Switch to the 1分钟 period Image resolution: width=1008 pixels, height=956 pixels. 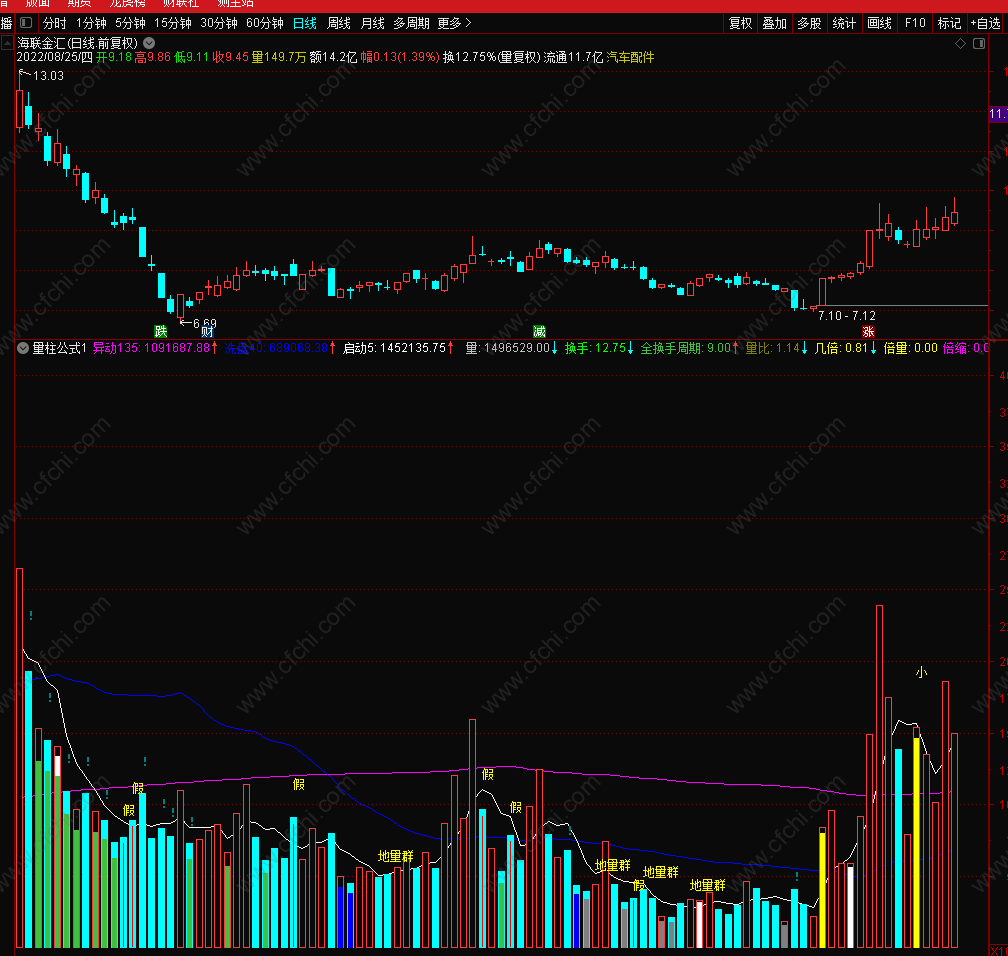[x=91, y=24]
